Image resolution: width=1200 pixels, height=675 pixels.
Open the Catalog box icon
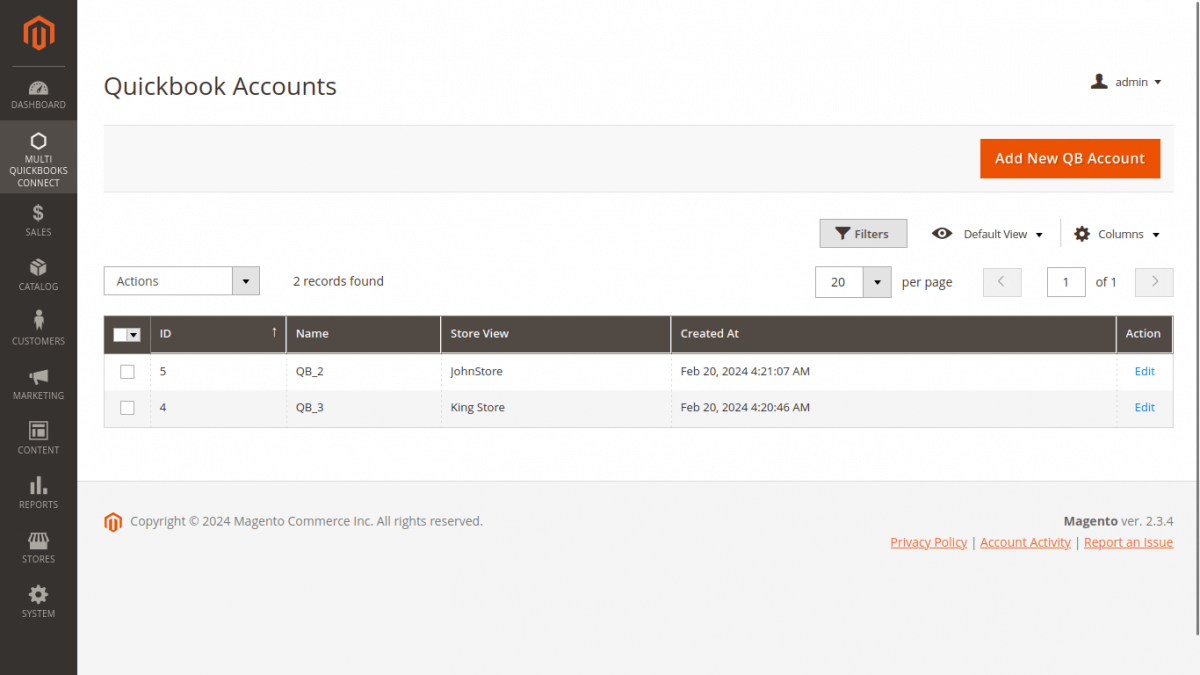[38, 267]
